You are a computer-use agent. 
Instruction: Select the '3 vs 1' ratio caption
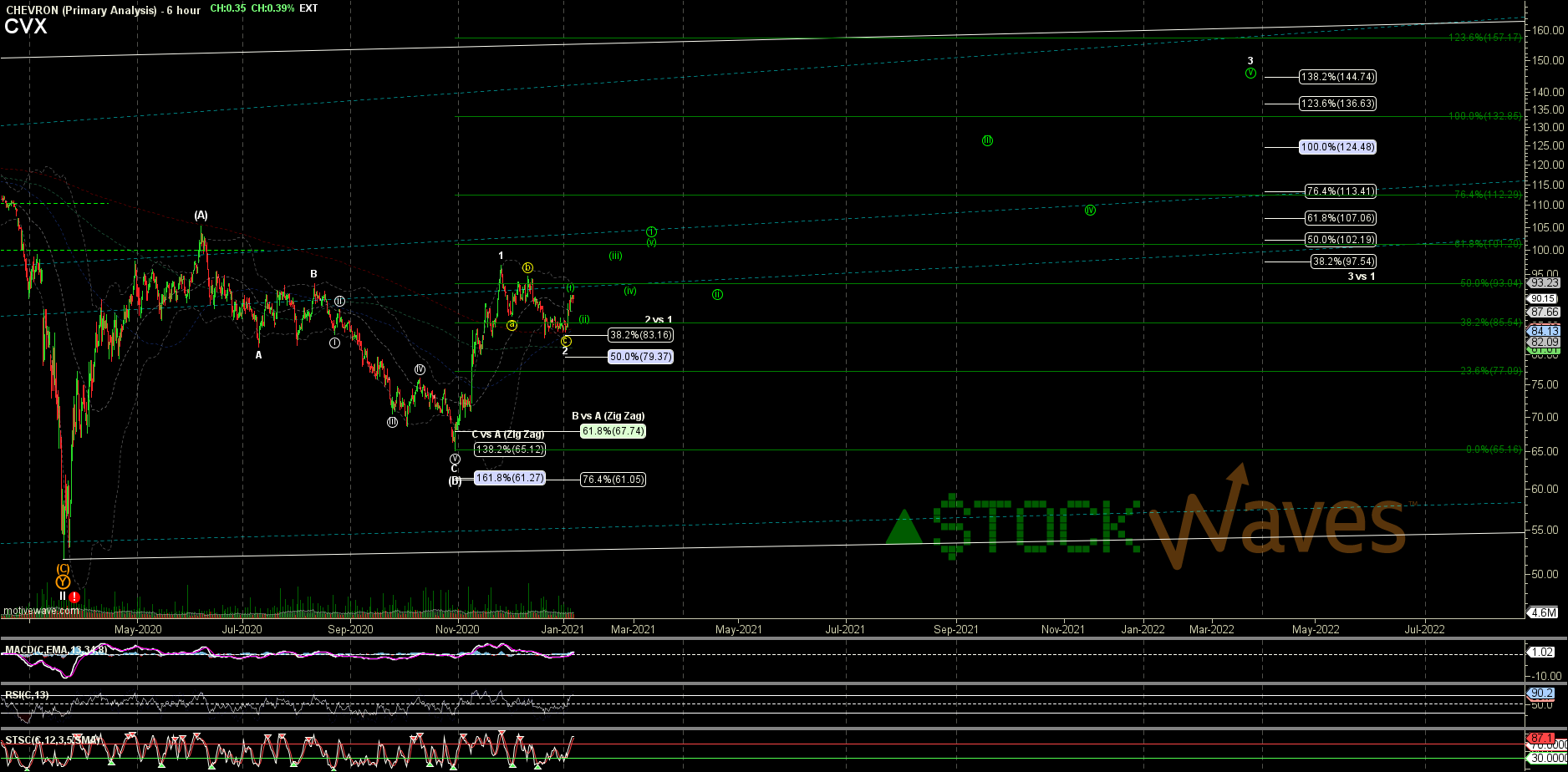click(x=1361, y=277)
